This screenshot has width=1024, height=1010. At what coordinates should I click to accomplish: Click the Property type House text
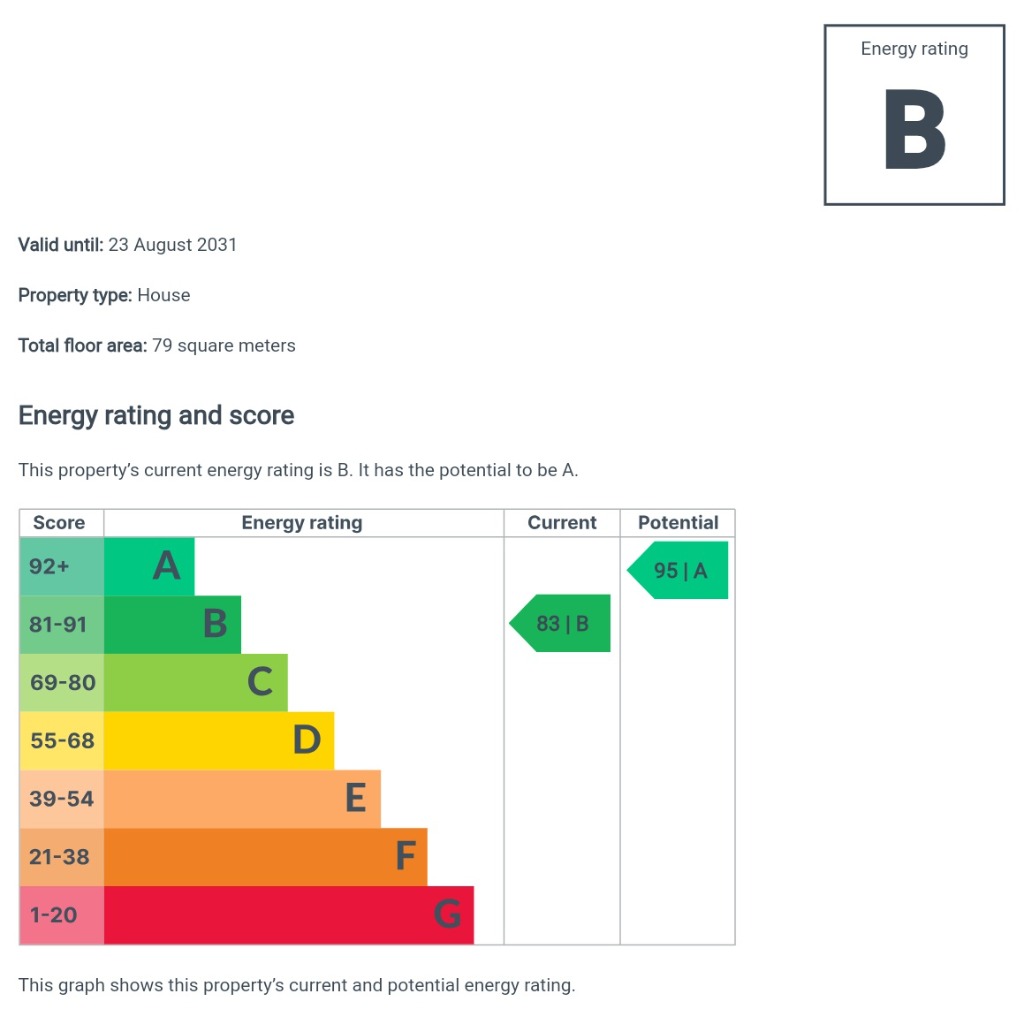tap(104, 295)
